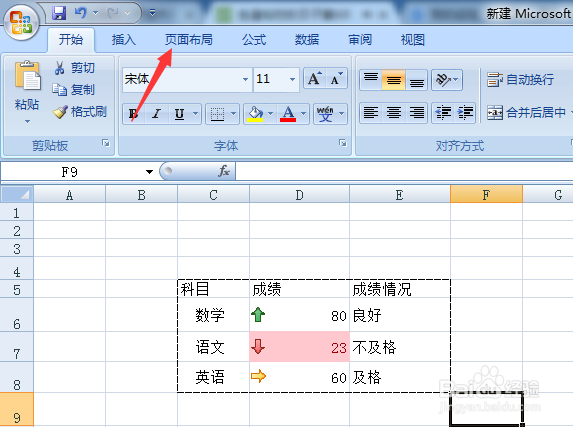Viewport: 573px width, 427px height.
Task: Click into the formula bar
Action: (x=404, y=171)
